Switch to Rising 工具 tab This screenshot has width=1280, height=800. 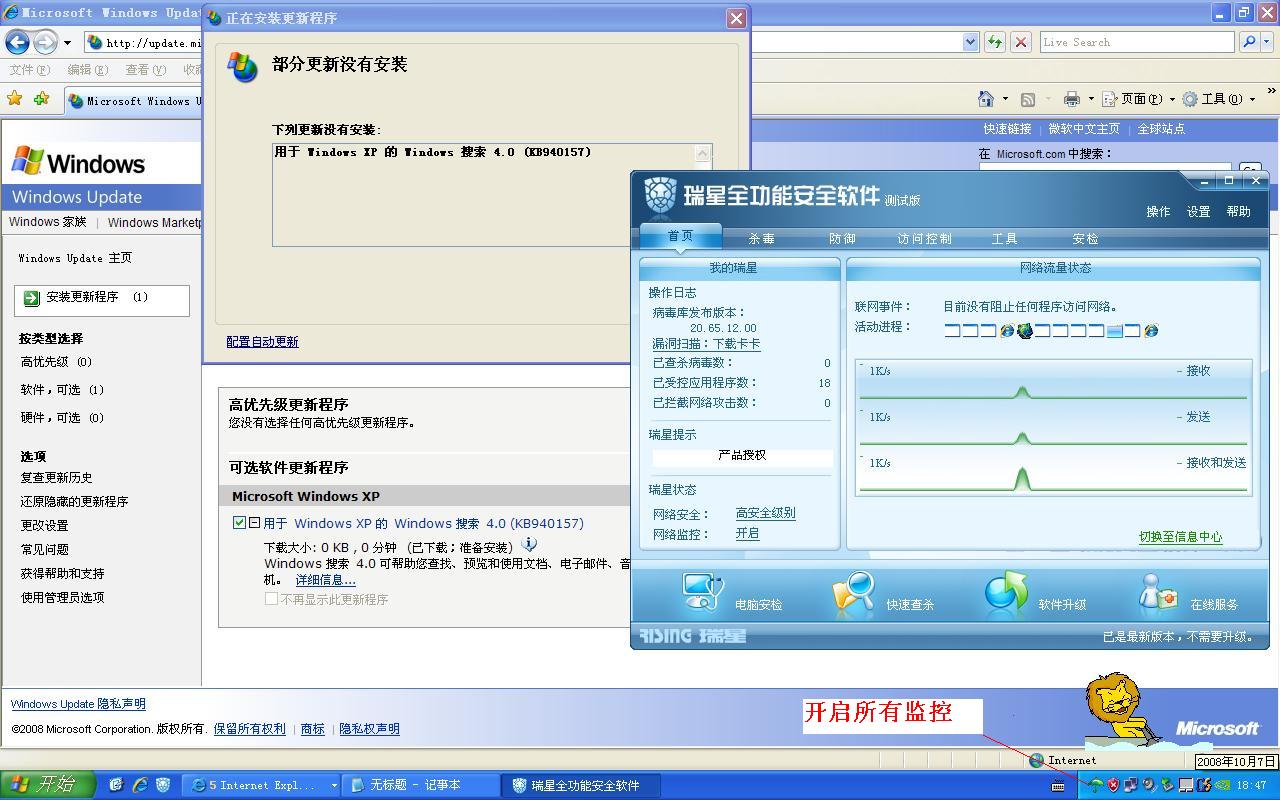point(1004,238)
